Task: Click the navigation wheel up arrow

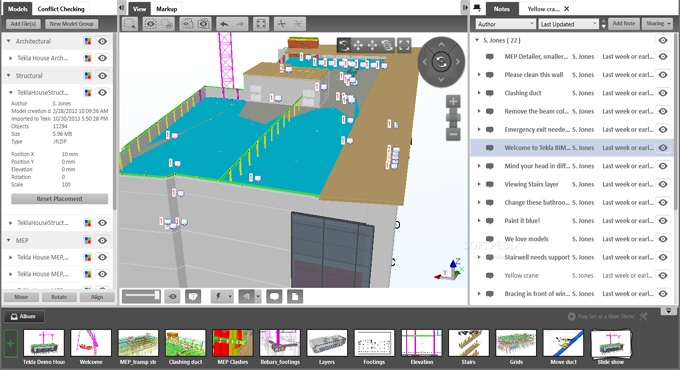Action: pos(441,44)
